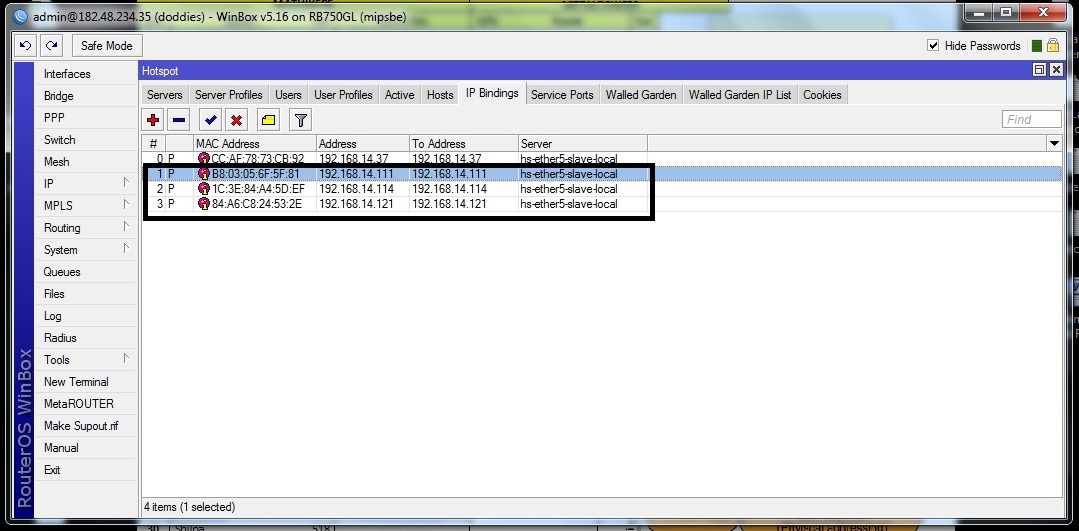The height and width of the screenshot is (531, 1079).
Task: Select Address cell 192.168.14.114
Action: [363, 189]
